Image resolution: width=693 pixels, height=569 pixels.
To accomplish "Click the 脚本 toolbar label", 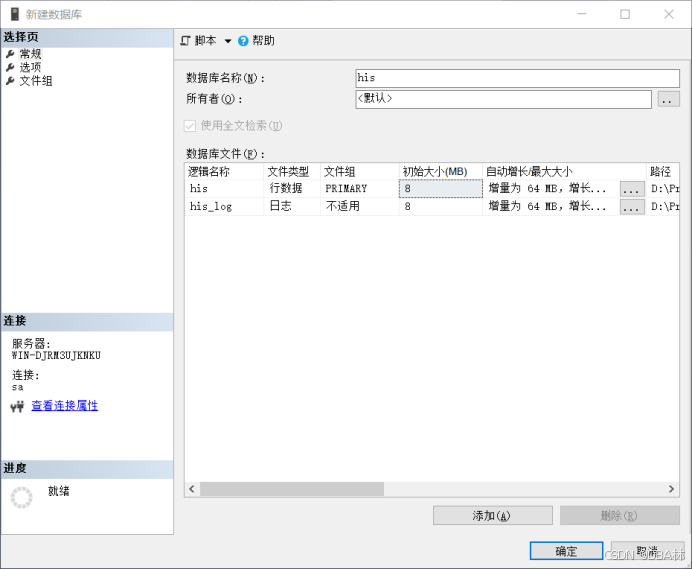I will coord(206,41).
